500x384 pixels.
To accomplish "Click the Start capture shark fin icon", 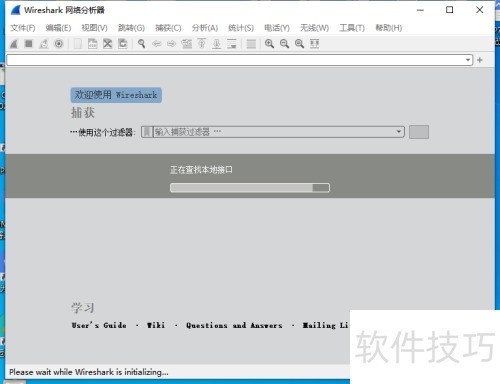I will coord(14,44).
